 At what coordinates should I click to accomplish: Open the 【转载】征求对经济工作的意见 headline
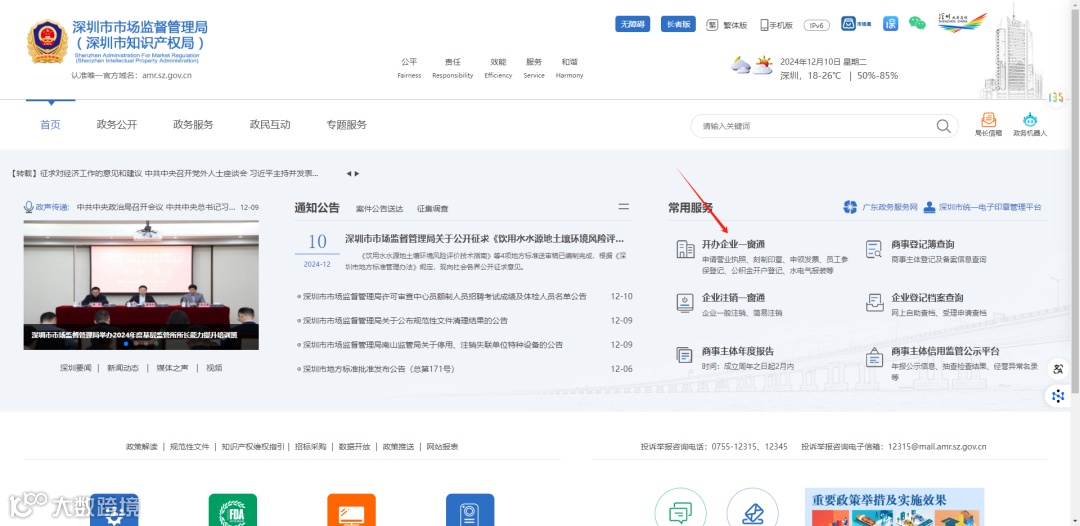(165, 173)
